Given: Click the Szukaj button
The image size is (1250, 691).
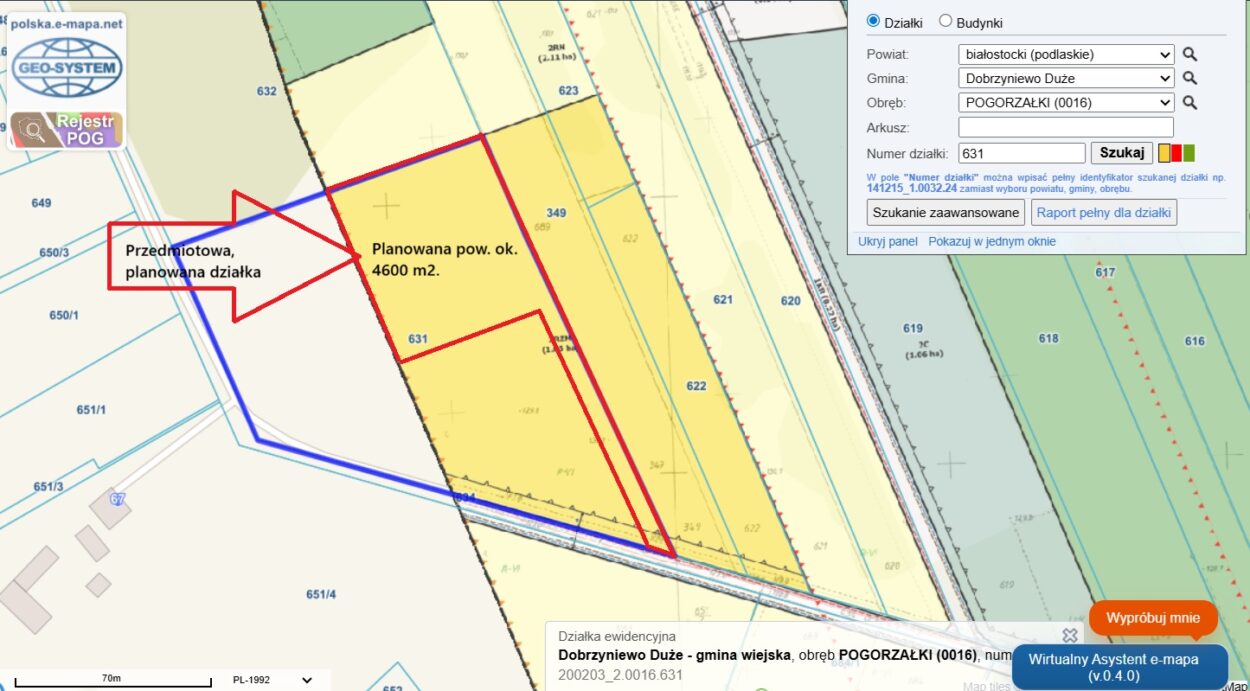Looking at the screenshot, I should click(1122, 153).
